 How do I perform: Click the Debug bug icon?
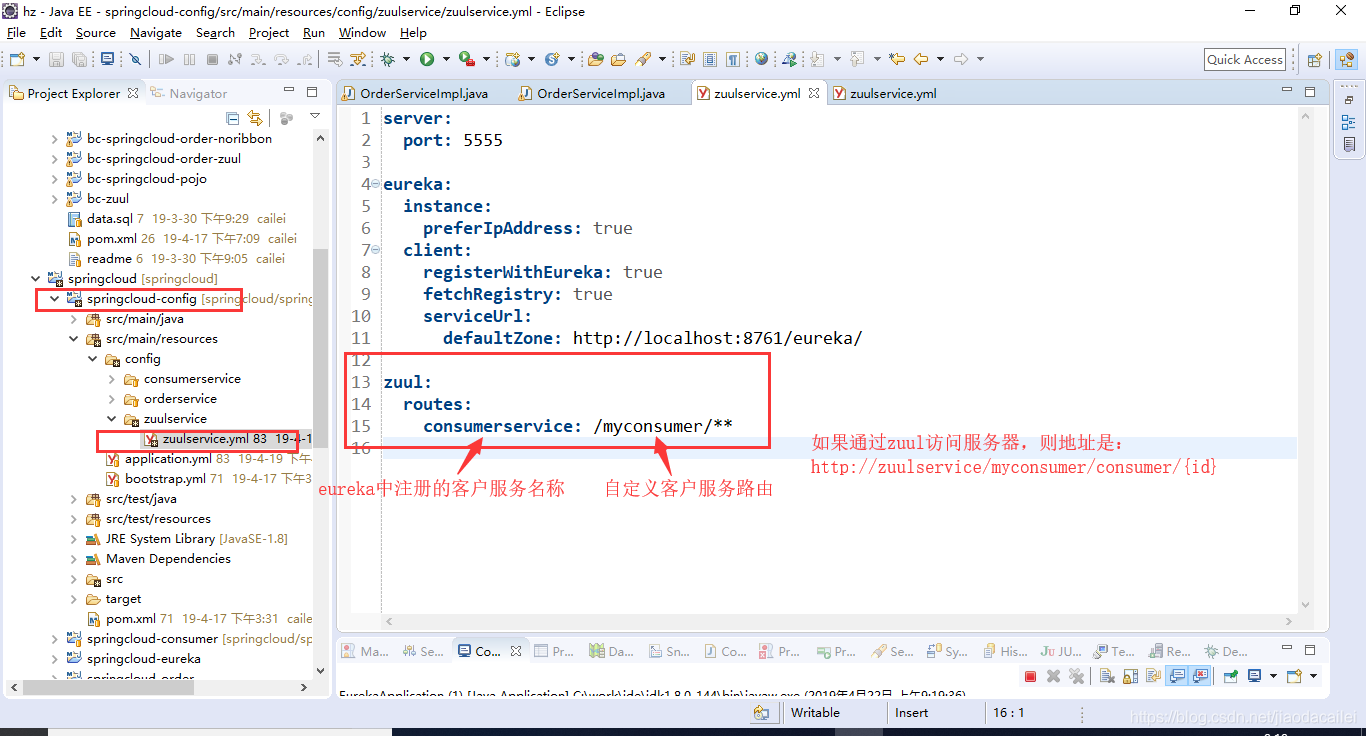[x=387, y=59]
